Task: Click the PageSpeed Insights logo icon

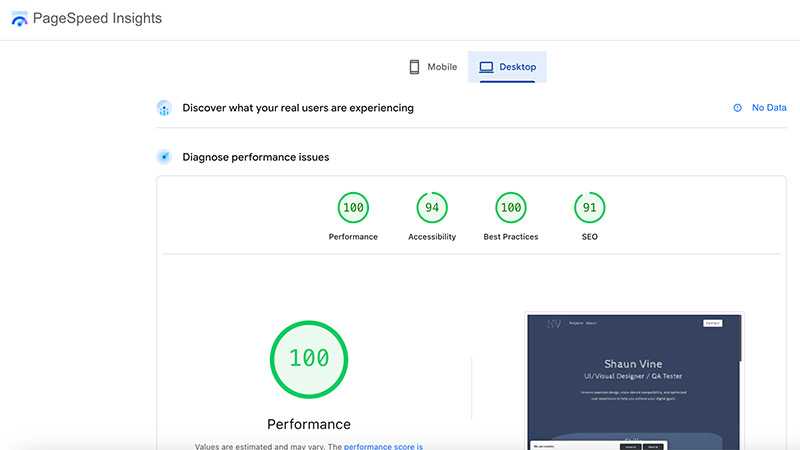Action: click(19, 19)
